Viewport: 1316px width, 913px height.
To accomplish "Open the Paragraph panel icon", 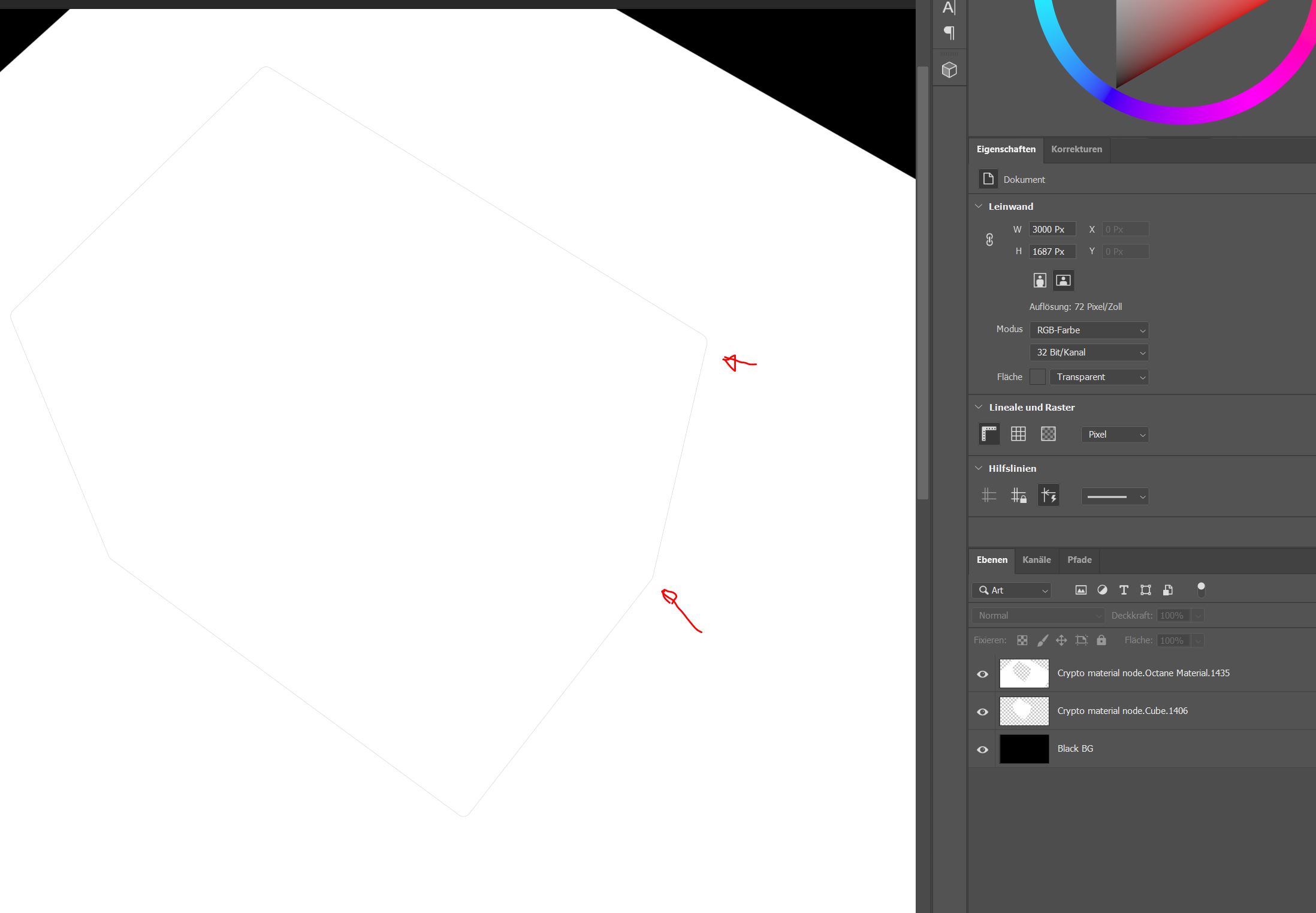I will [949, 32].
